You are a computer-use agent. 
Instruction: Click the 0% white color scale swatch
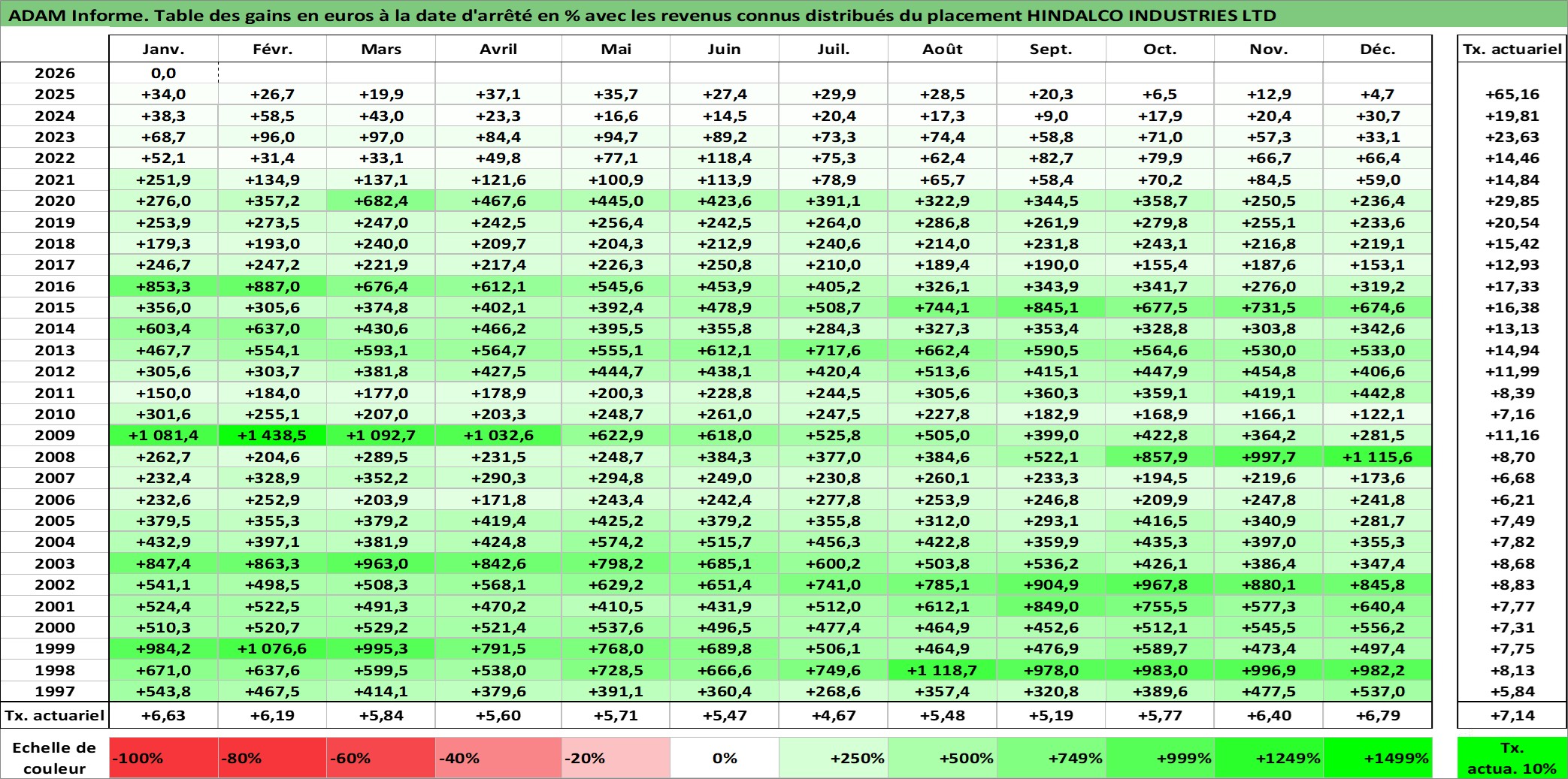pos(725,758)
